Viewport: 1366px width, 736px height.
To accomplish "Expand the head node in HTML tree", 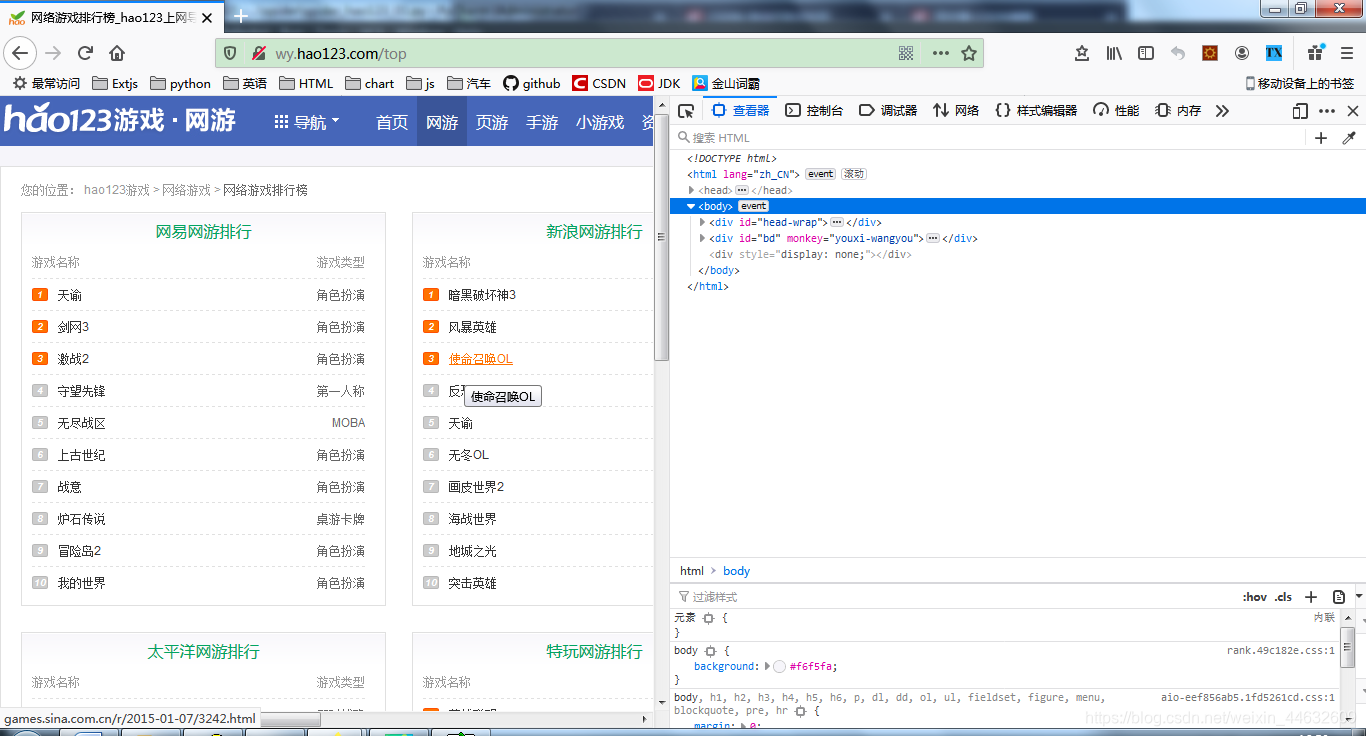I will 691,190.
